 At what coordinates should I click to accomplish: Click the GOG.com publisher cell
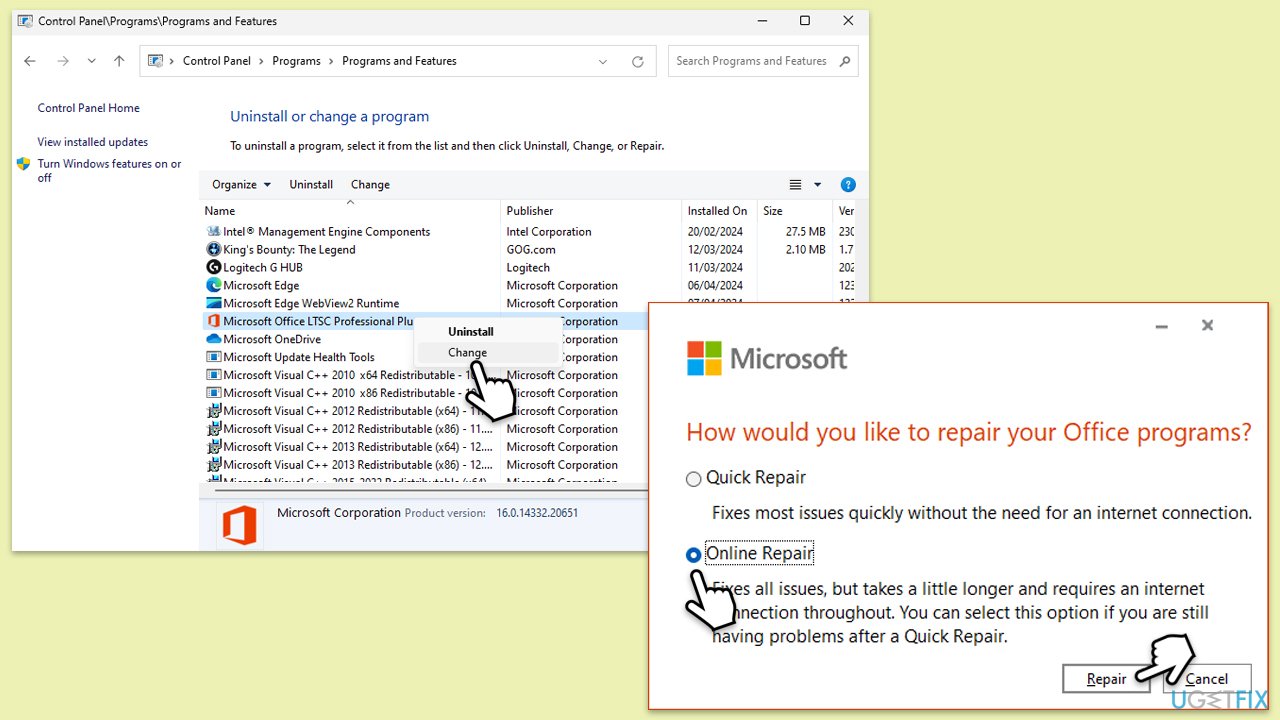pyautogui.click(x=531, y=249)
